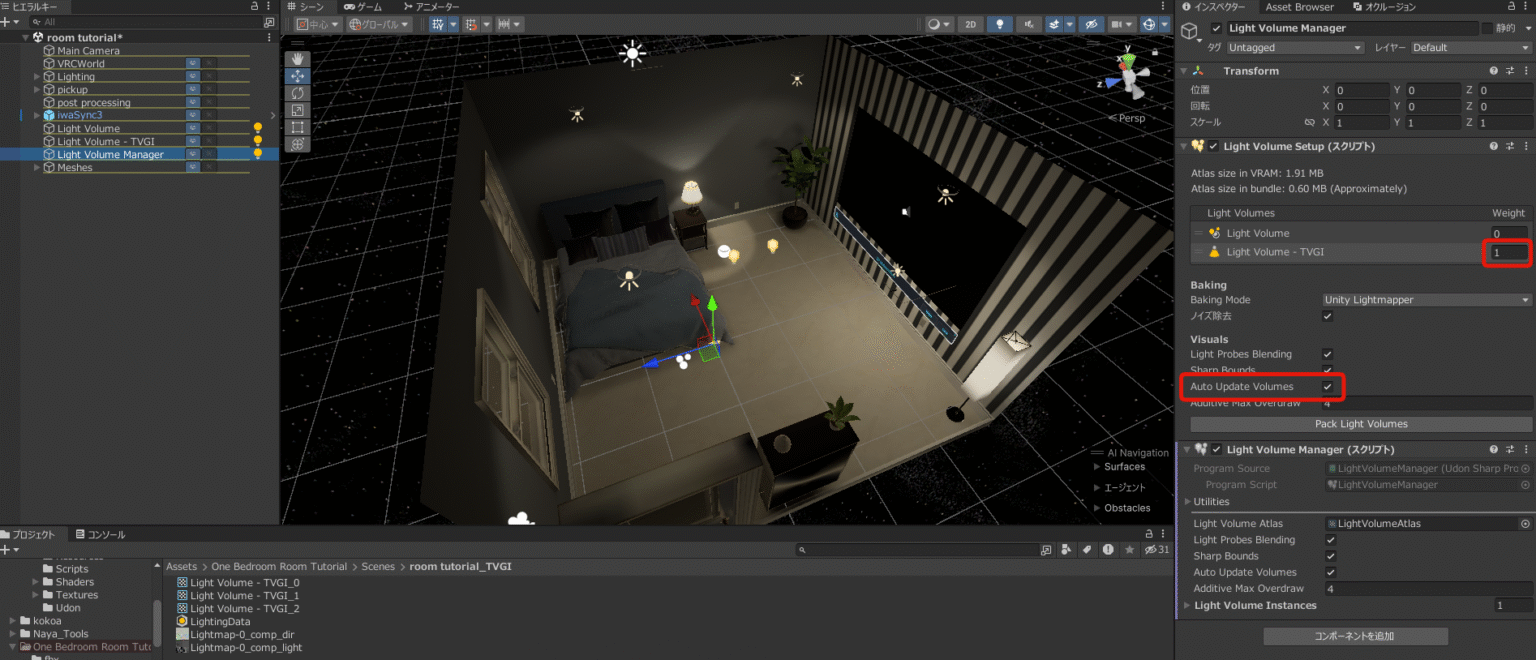Toggle scene lighting with the bulb icon

point(1000,25)
